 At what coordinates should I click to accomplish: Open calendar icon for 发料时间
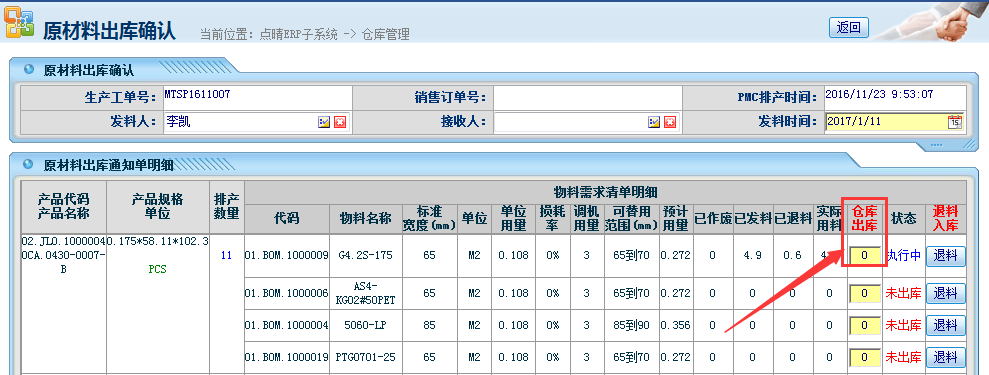[955, 122]
